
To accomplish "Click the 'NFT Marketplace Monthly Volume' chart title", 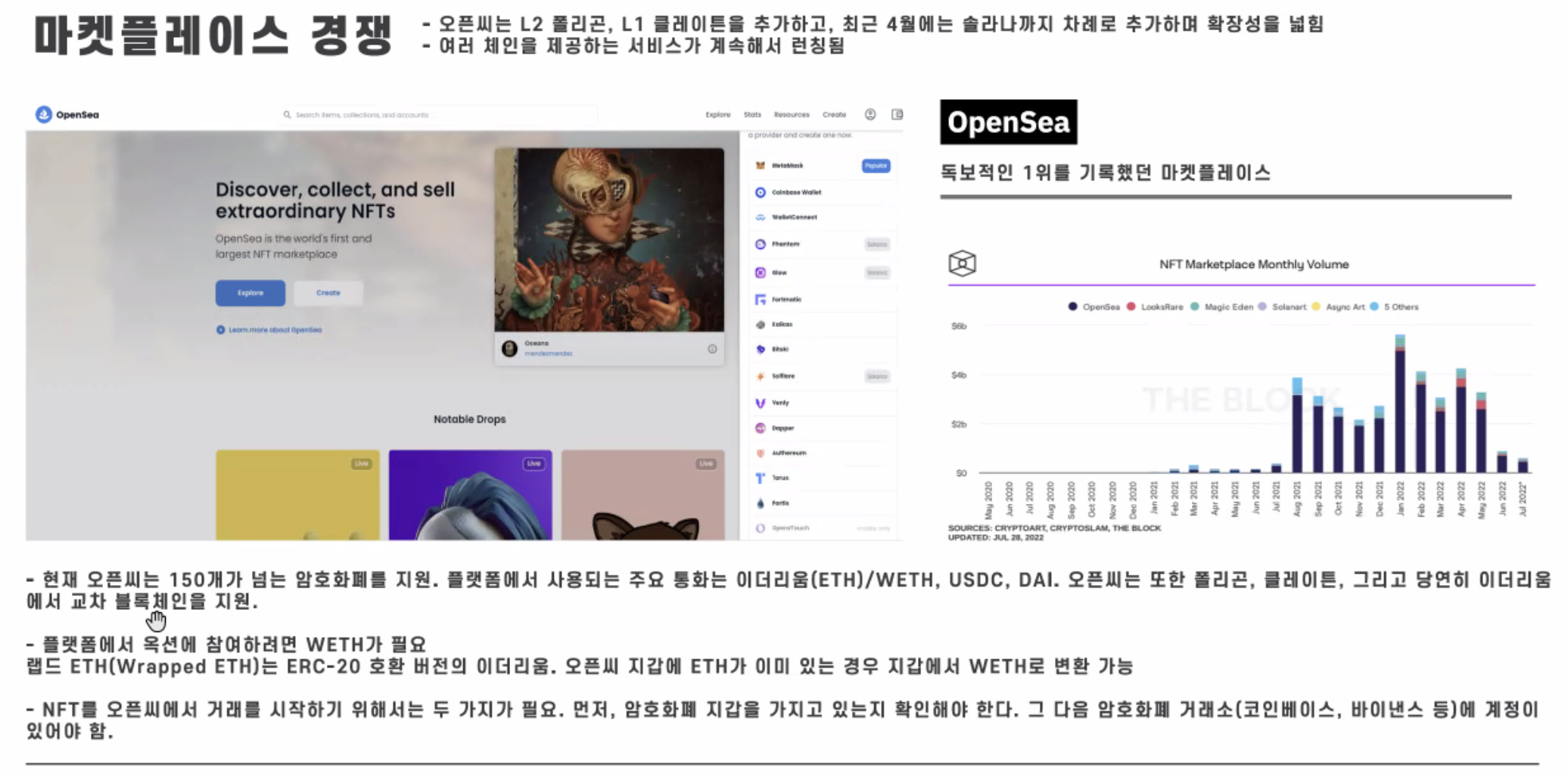I will [x=1254, y=264].
